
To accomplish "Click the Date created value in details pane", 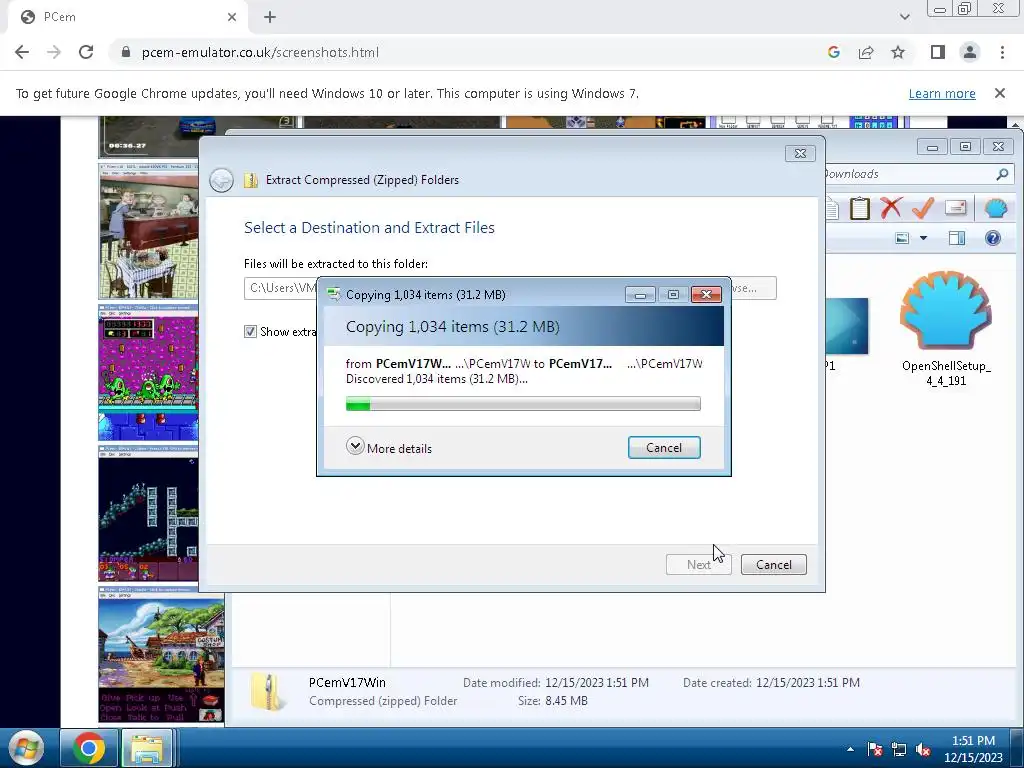I will point(808,682).
